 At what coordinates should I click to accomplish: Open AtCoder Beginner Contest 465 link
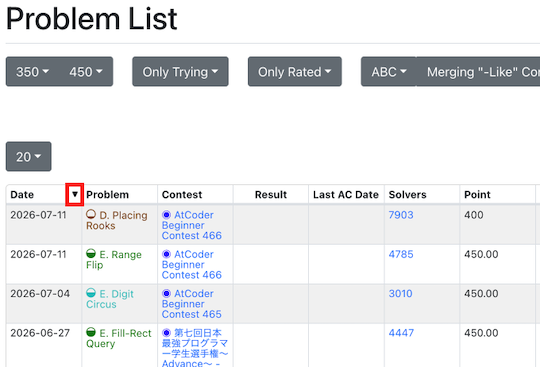point(192,304)
